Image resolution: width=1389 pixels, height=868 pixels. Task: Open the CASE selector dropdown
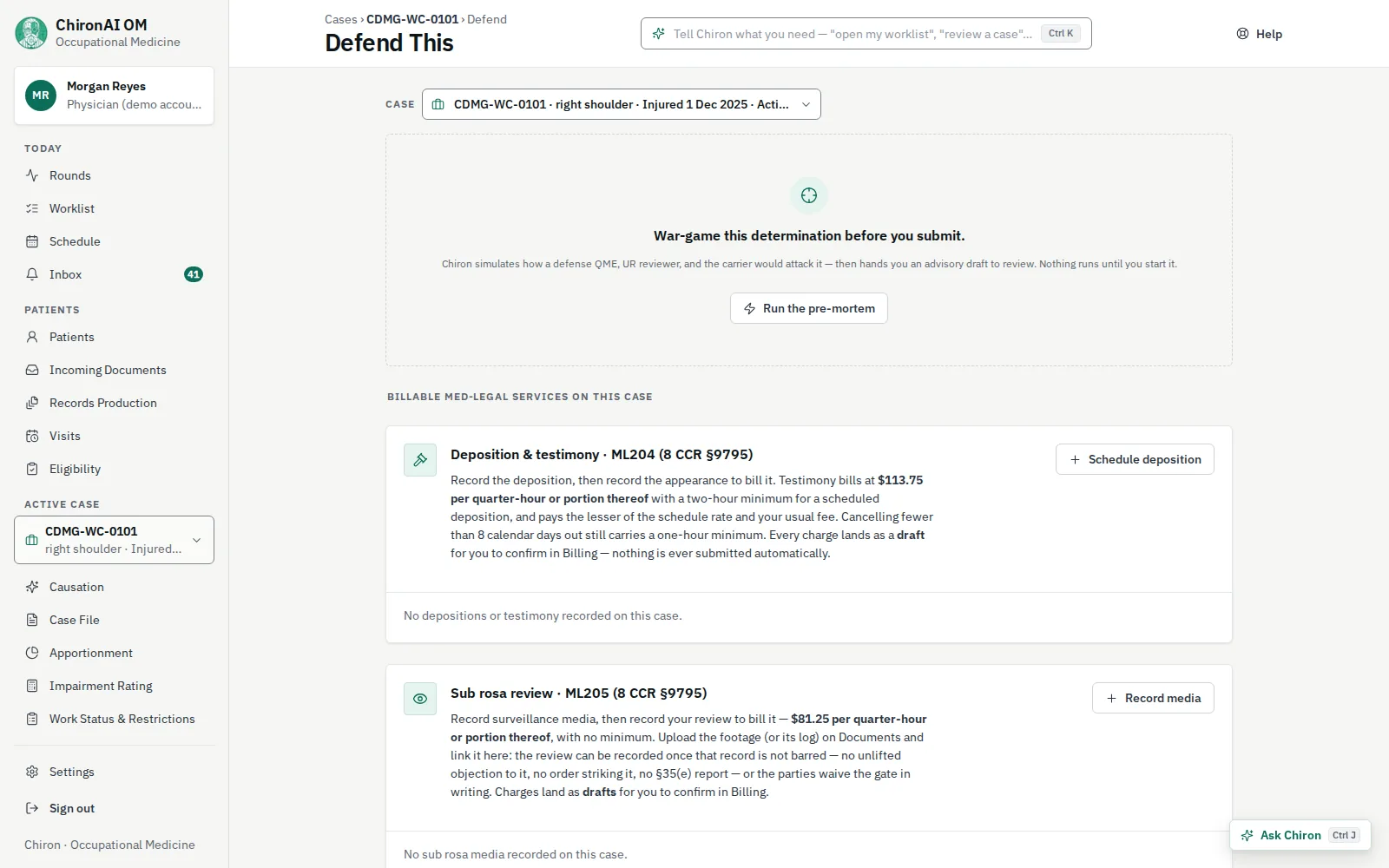pyautogui.click(x=622, y=104)
